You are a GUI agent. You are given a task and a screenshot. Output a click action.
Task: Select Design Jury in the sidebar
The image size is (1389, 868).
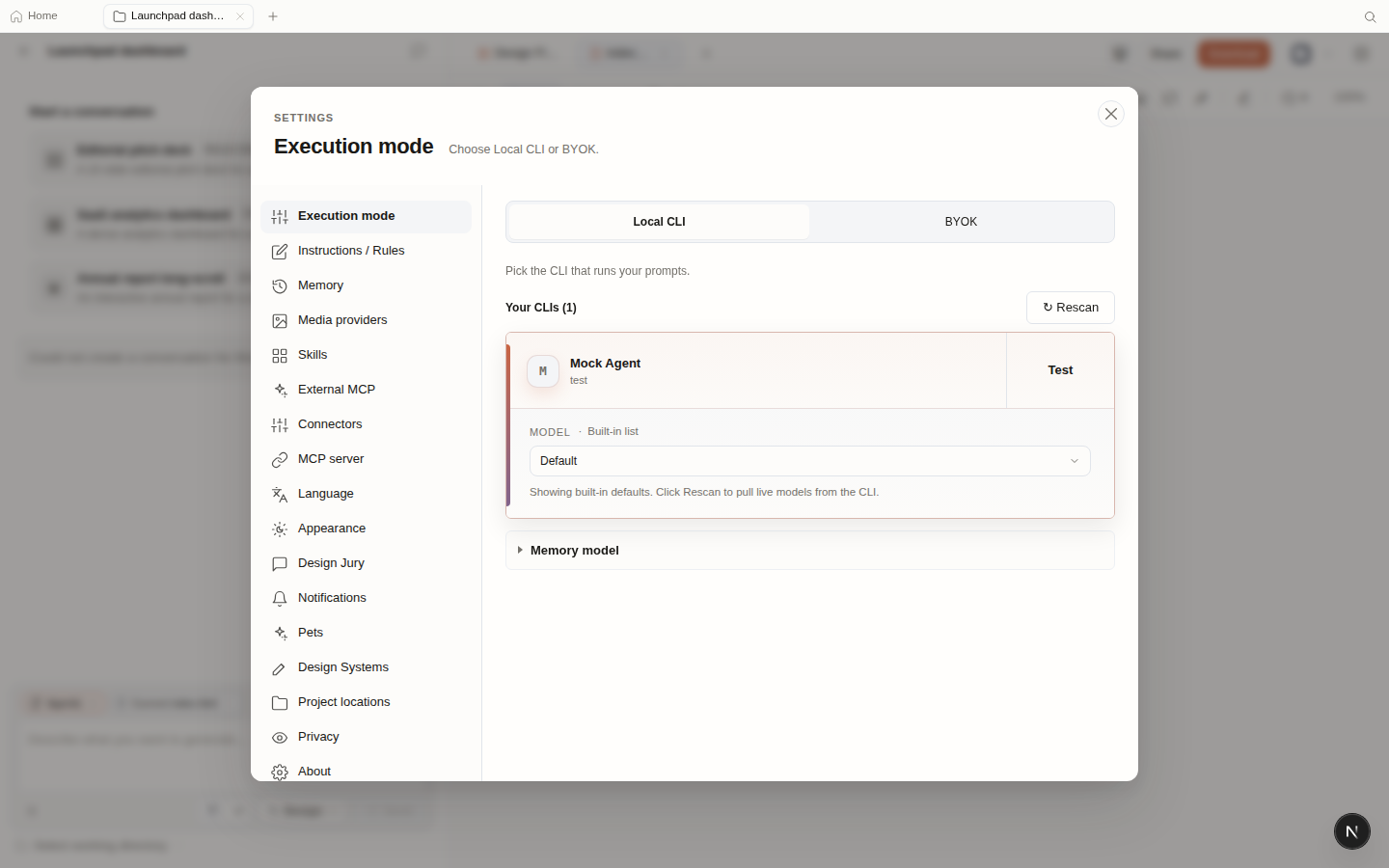click(366, 563)
